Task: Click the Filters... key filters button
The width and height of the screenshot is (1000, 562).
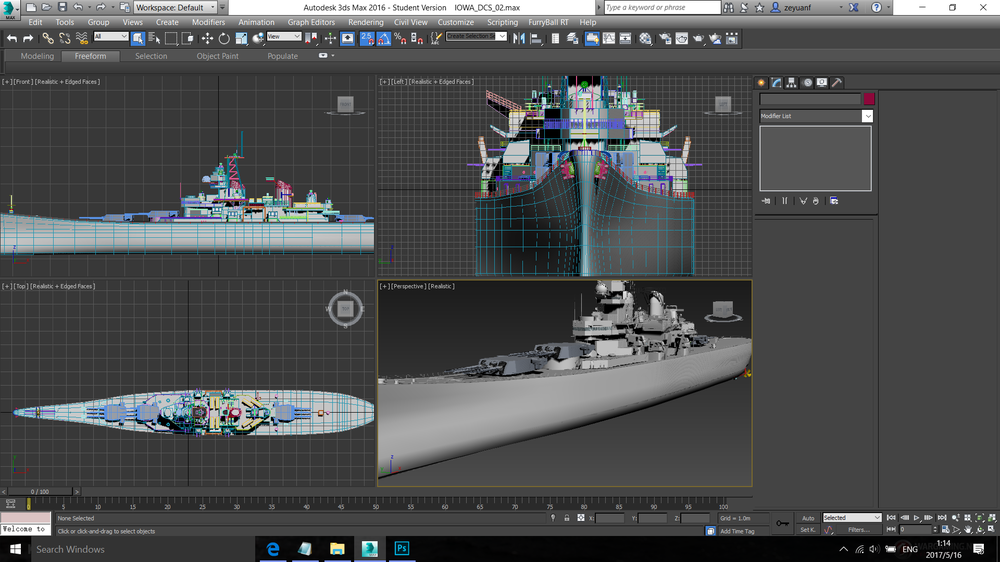Action: tap(858, 530)
